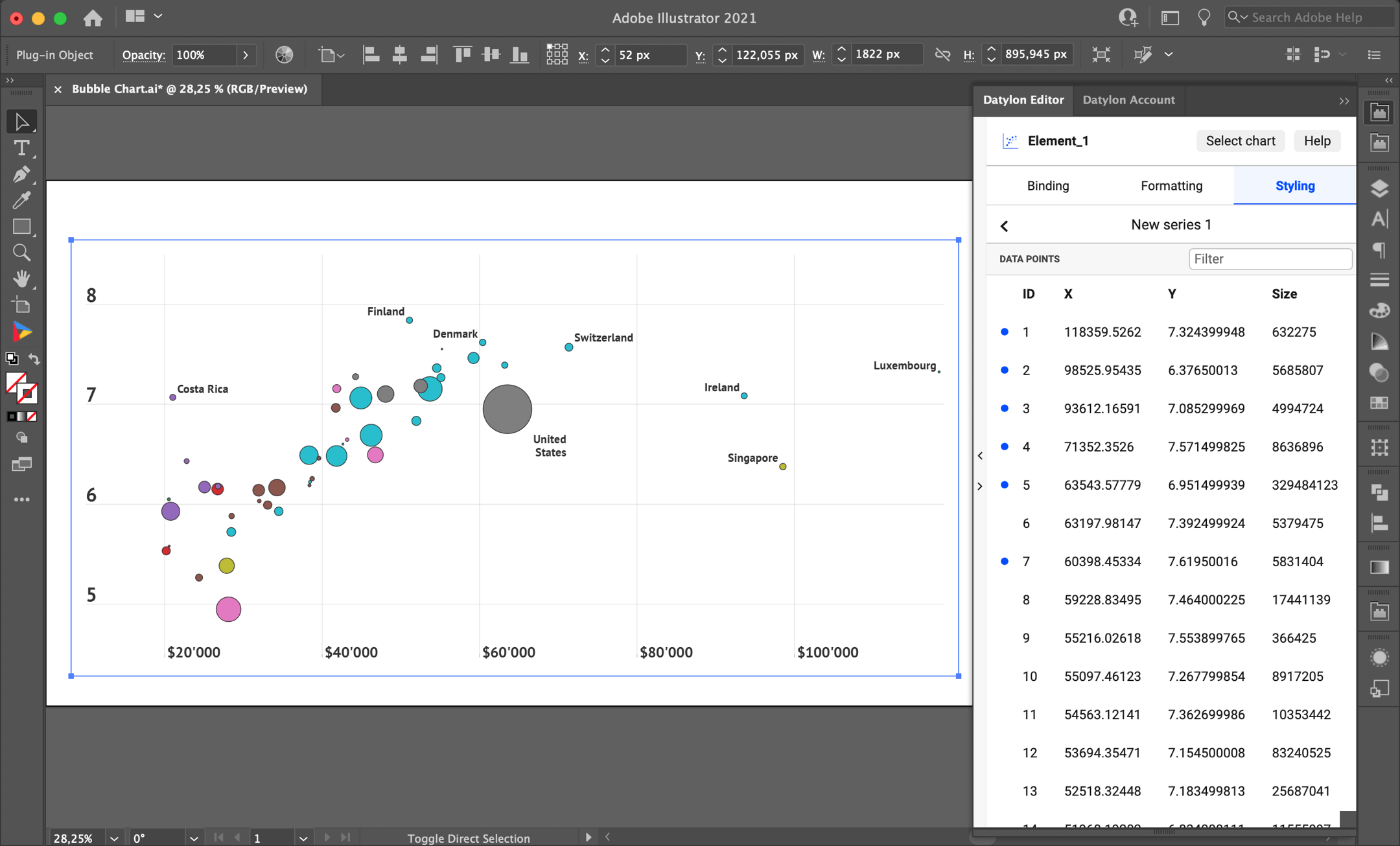Open the Character panel
This screenshot has height=846, width=1400.
(1379, 219)
